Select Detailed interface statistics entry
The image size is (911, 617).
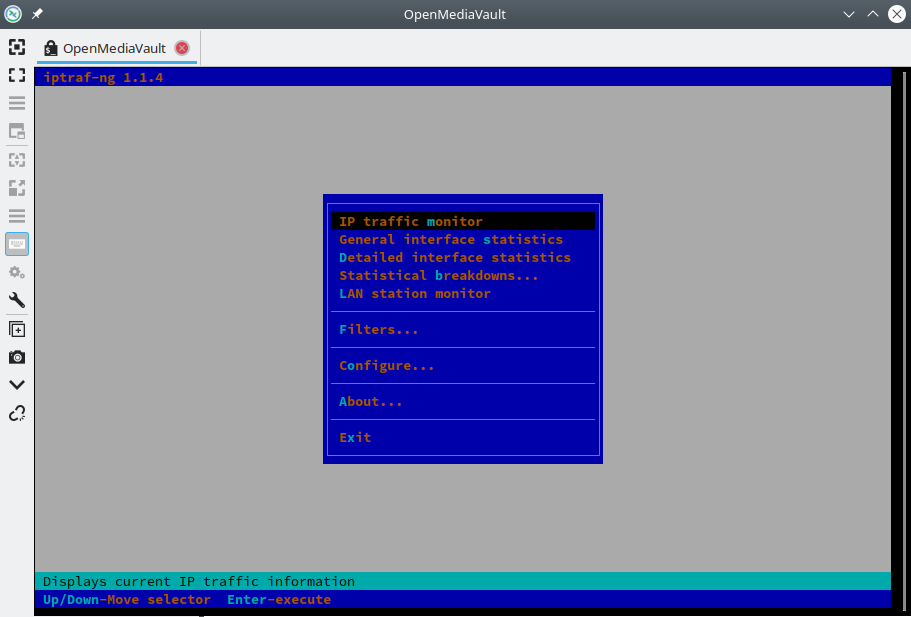pyautogui.click(x=462, y=257)
